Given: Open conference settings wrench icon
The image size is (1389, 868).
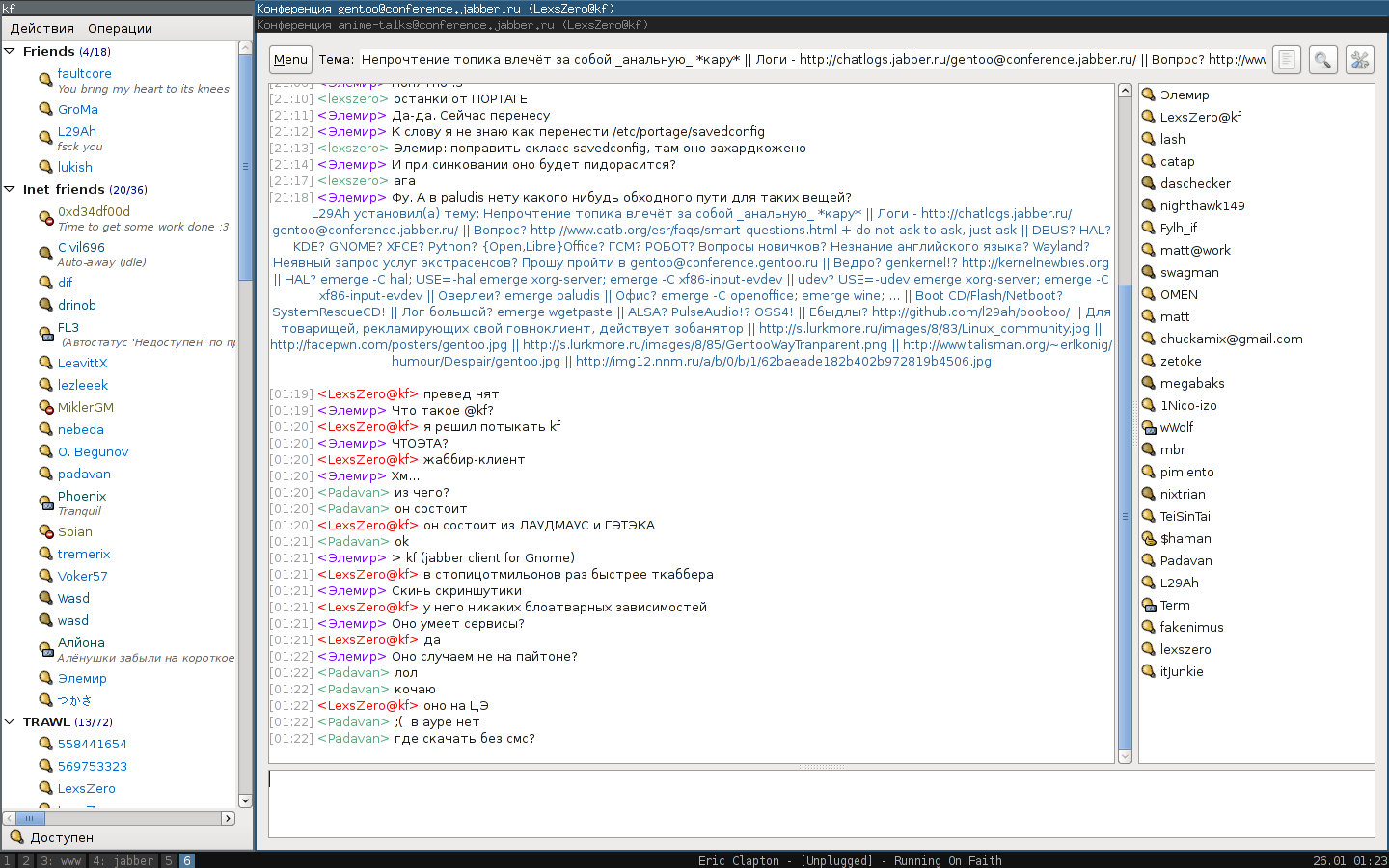Looking at the screenshot, I should (x=1359, y=60).
